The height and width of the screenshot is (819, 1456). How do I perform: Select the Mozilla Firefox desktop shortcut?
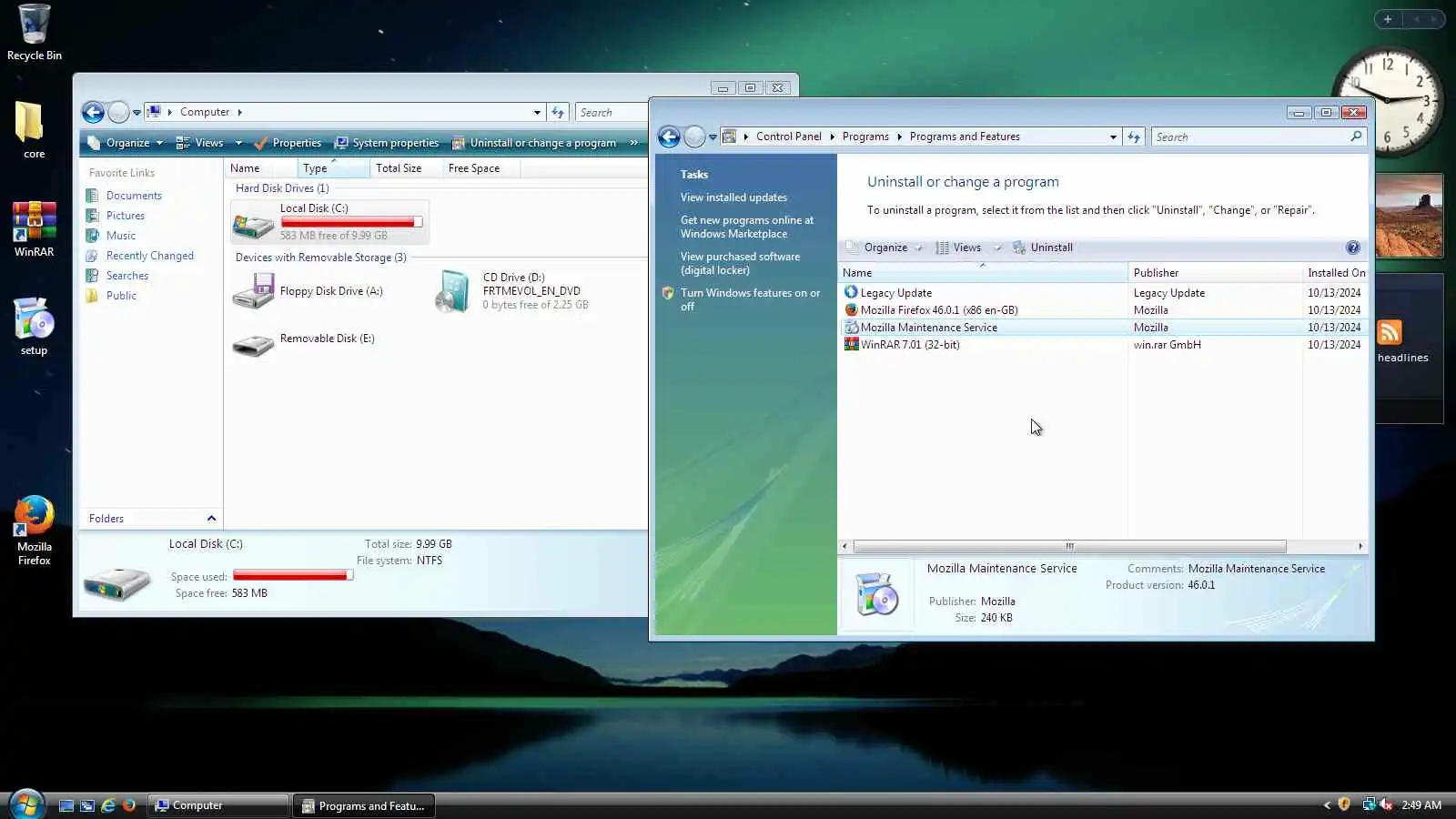click(x=34, y=531)
